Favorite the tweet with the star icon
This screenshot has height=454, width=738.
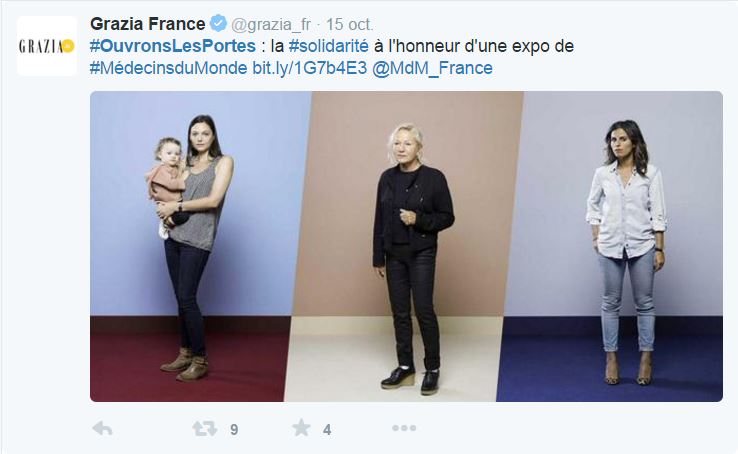point(301,428)
